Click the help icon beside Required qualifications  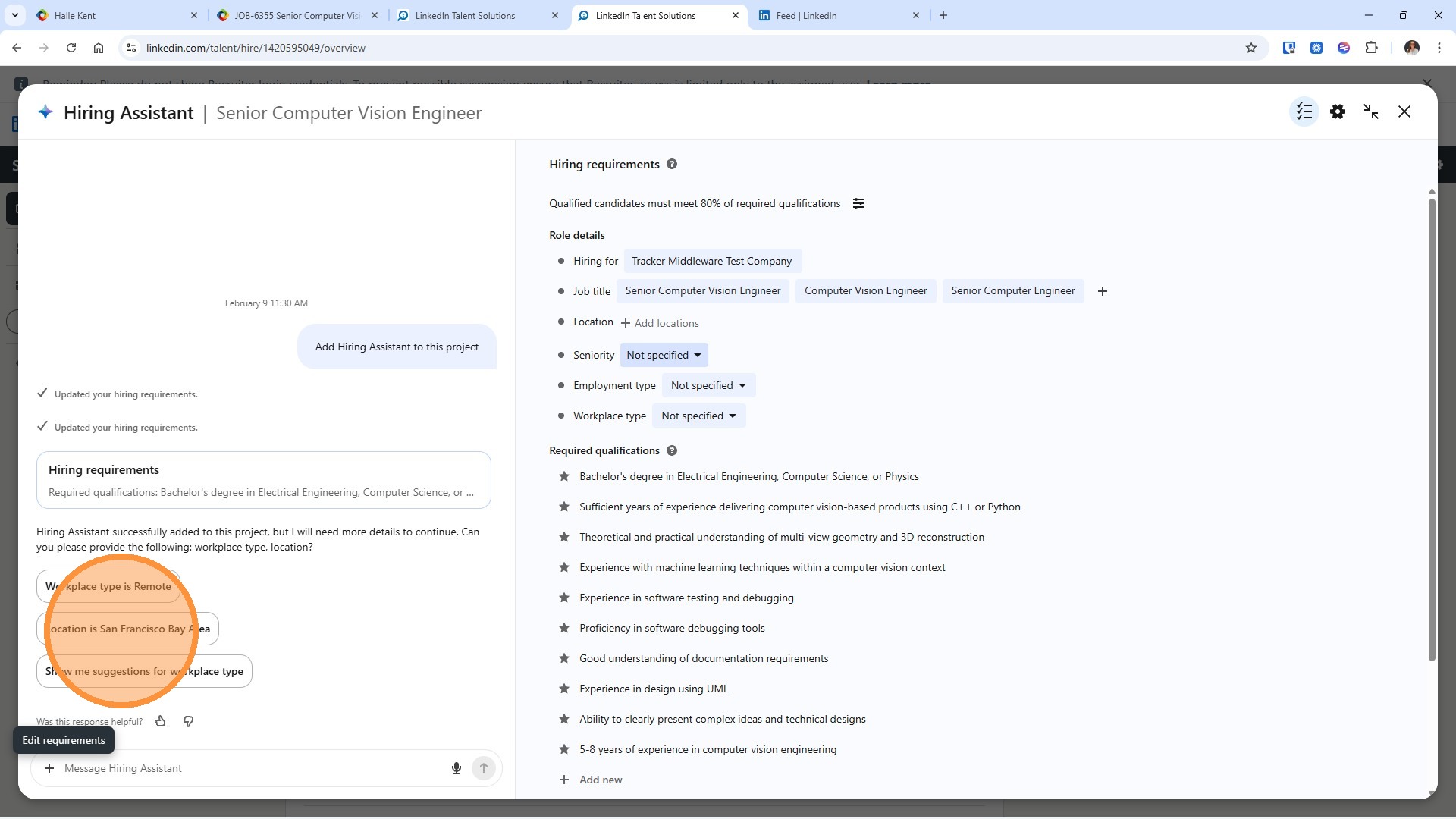pos(672,450)
